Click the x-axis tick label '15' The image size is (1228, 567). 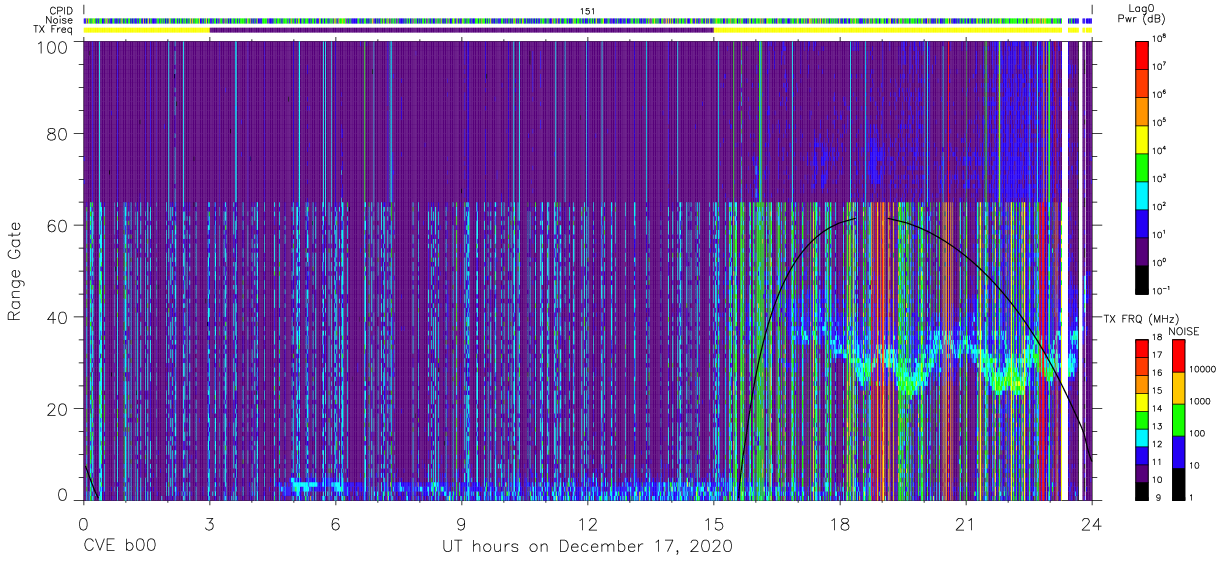714,523
